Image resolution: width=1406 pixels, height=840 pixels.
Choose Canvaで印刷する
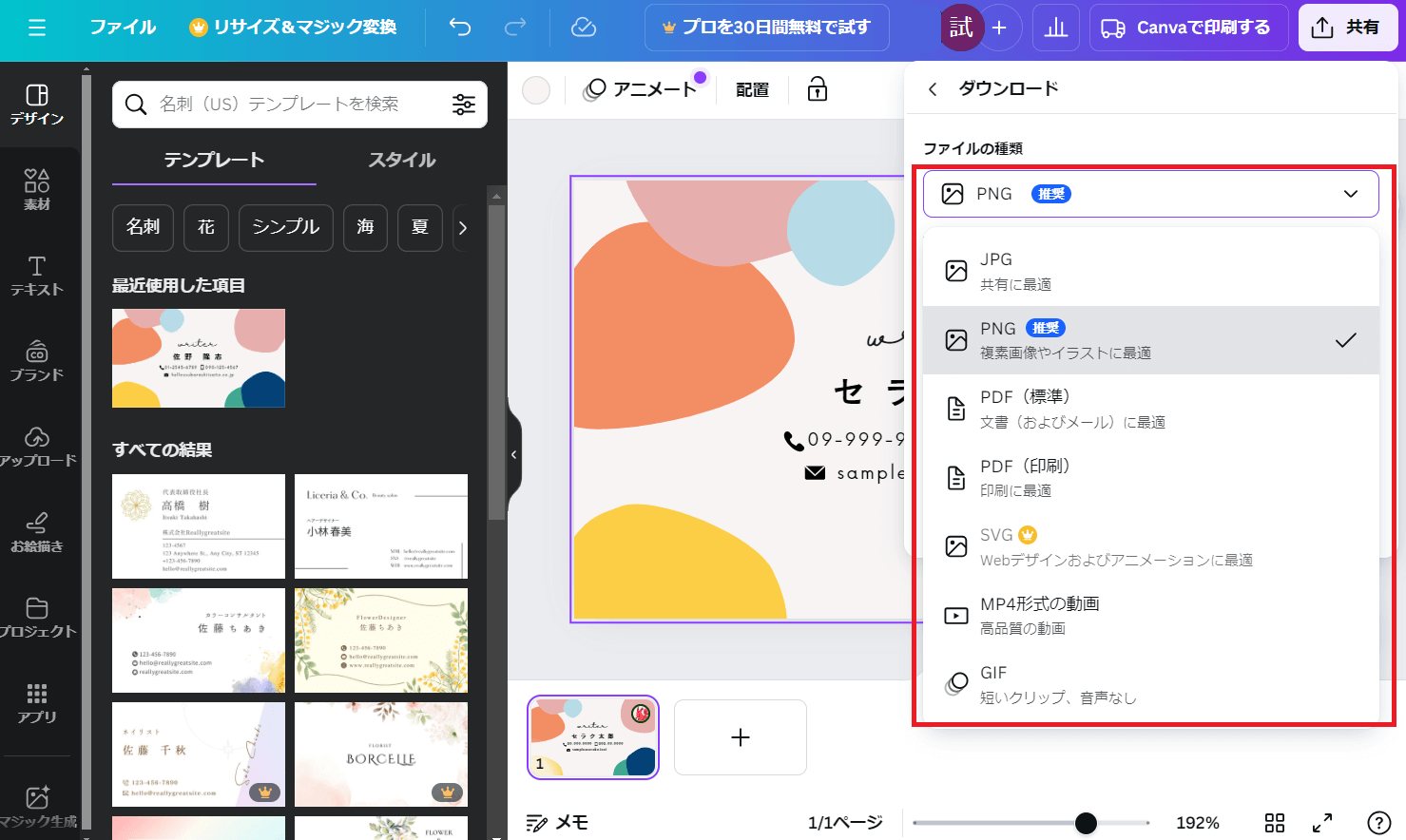pyautogui.click(x=1188, y=28)
